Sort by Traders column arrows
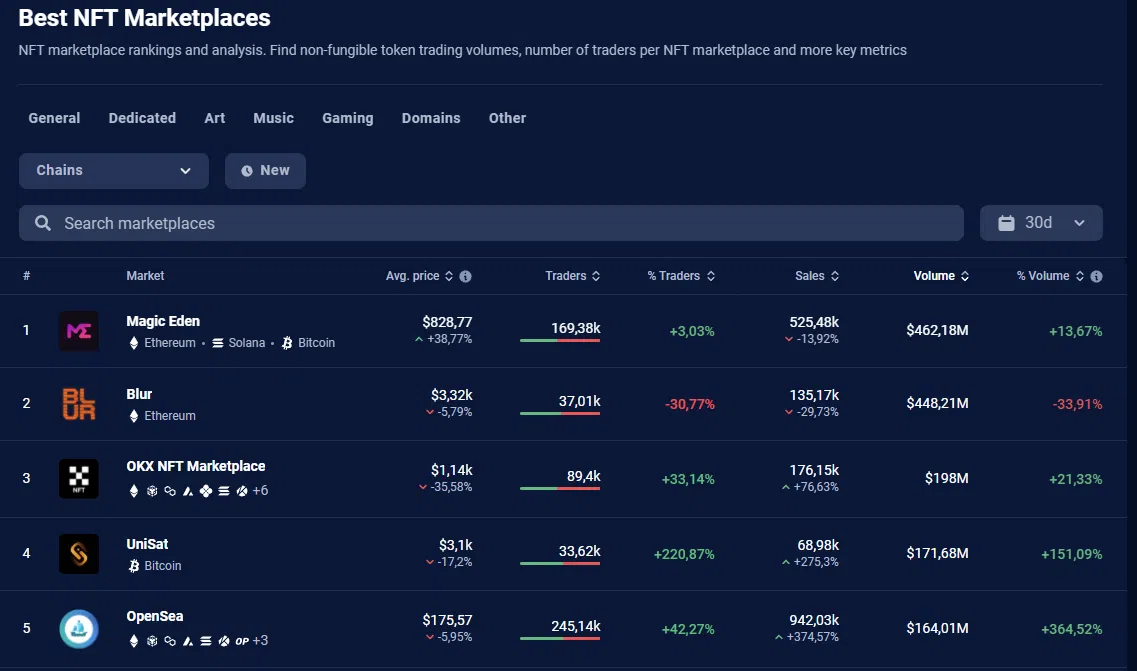 [x=596, y=276]
